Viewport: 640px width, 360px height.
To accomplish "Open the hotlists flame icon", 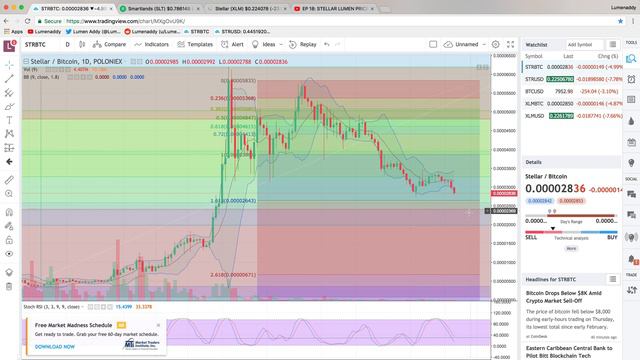I will tap(631, 121).
